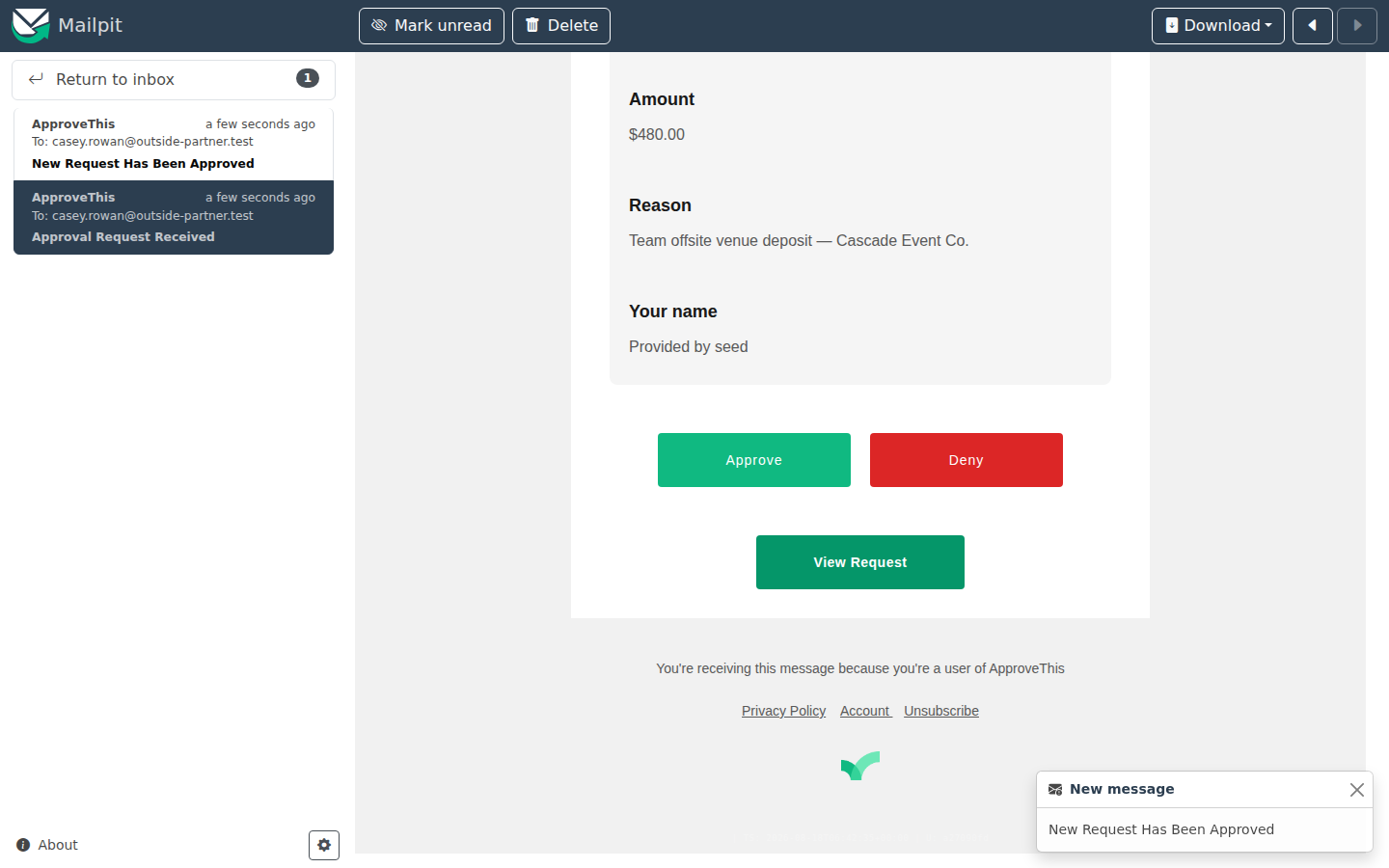
Task: Click the ApproveThis checkmark logo in footer
Action: tap(860, 766)
